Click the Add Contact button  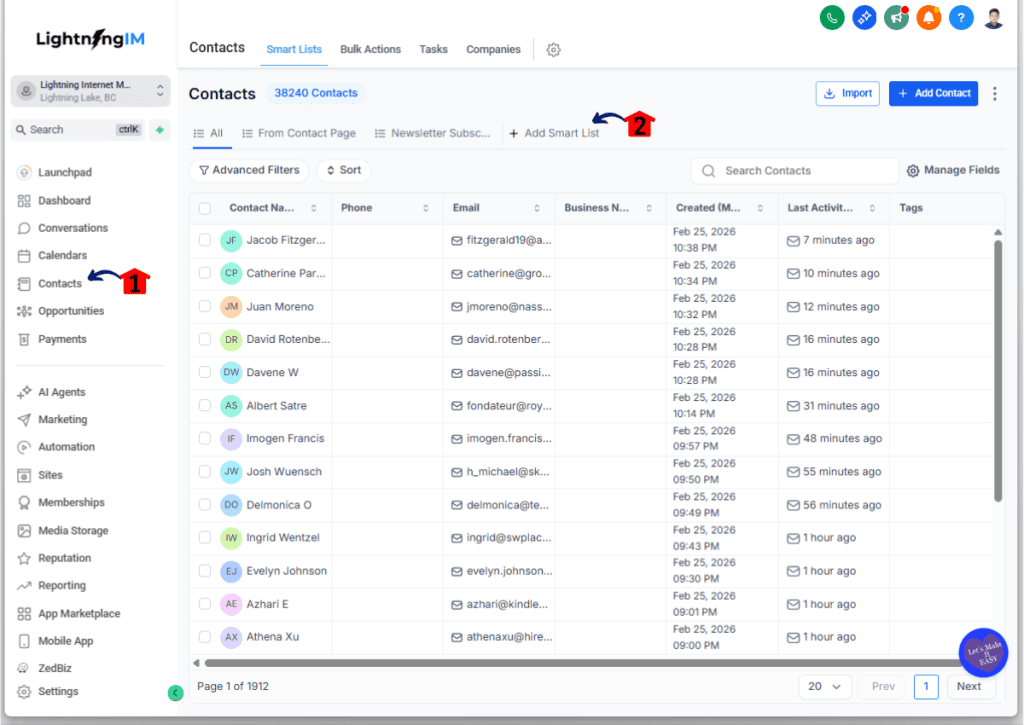coord(933,92)
